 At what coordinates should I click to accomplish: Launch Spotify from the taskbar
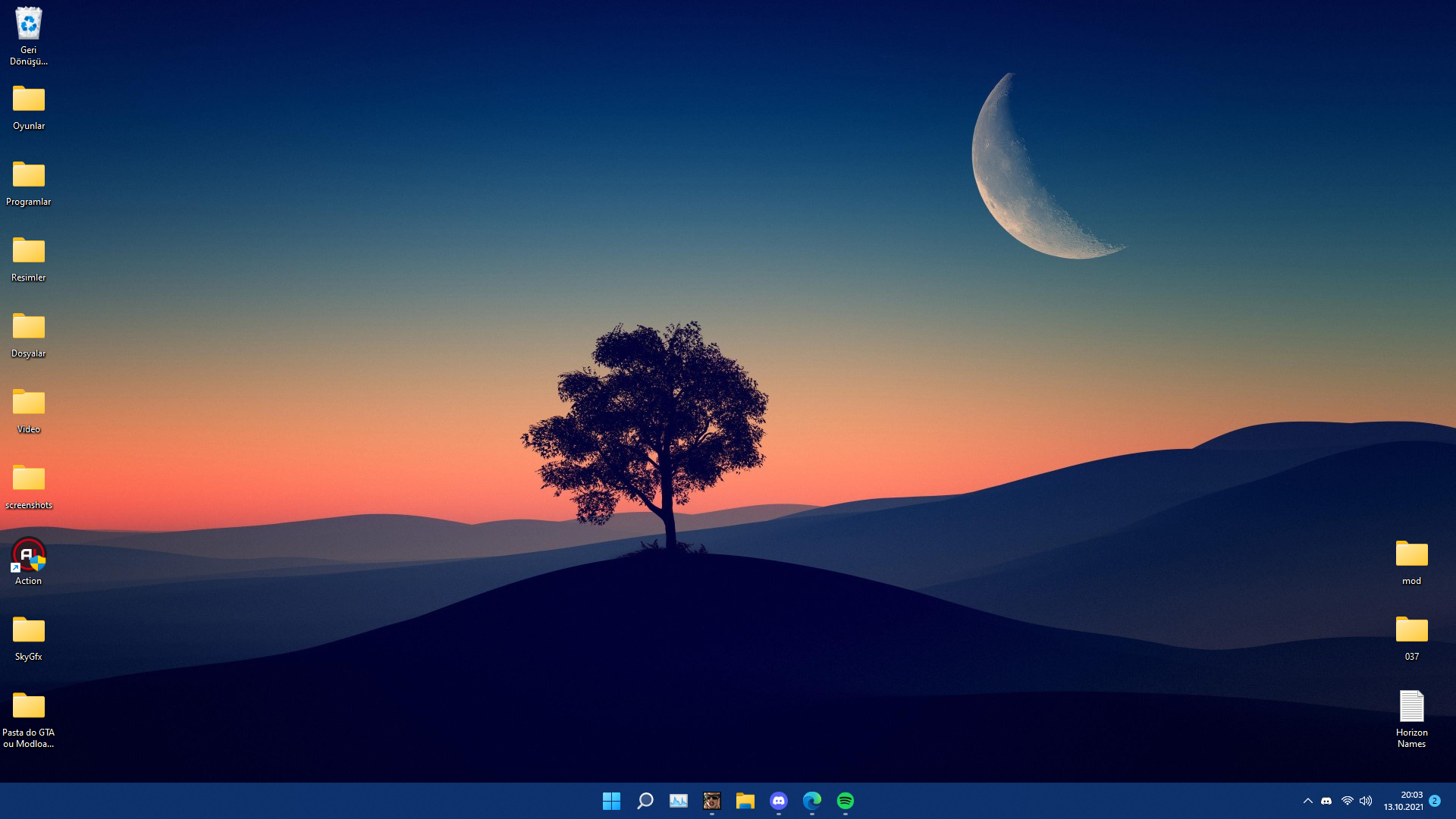(846, 801)
